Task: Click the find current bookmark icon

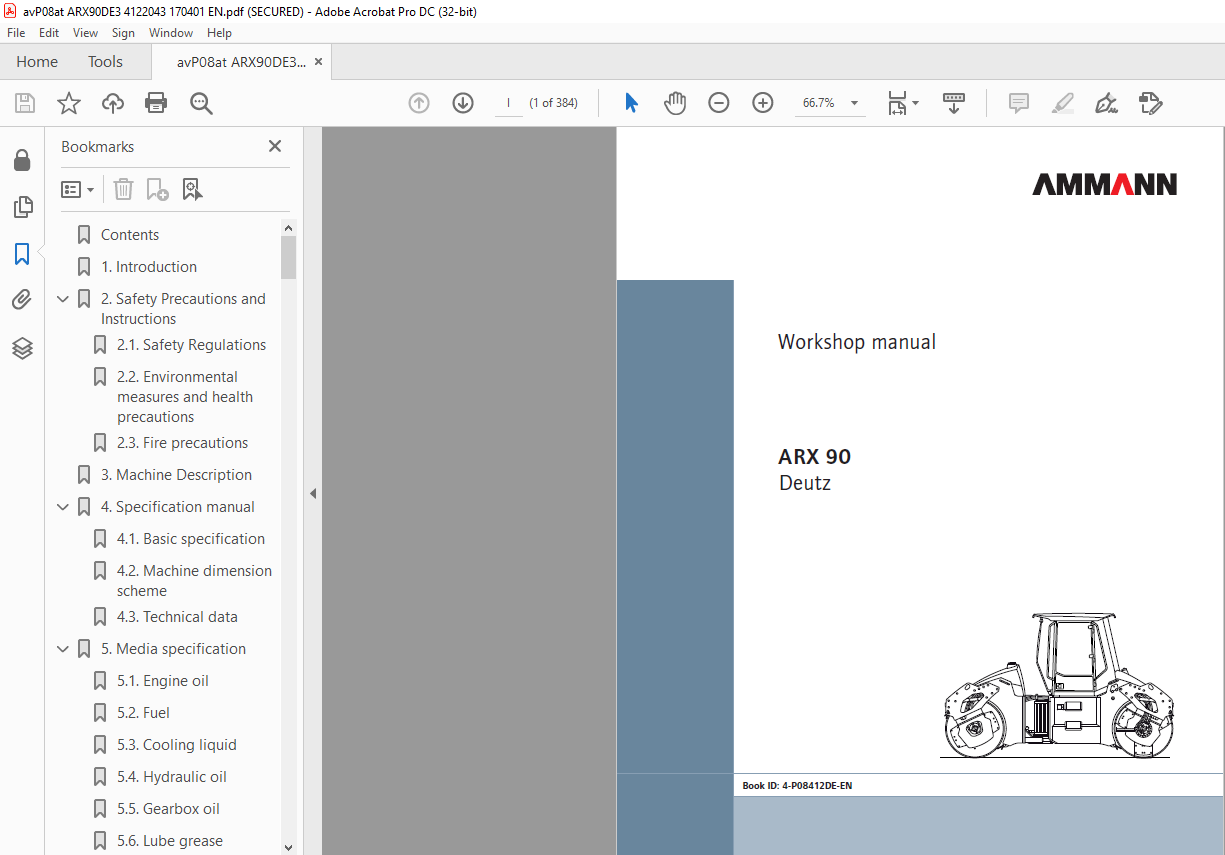Action: pyautogui.click(x=192, y=189)
